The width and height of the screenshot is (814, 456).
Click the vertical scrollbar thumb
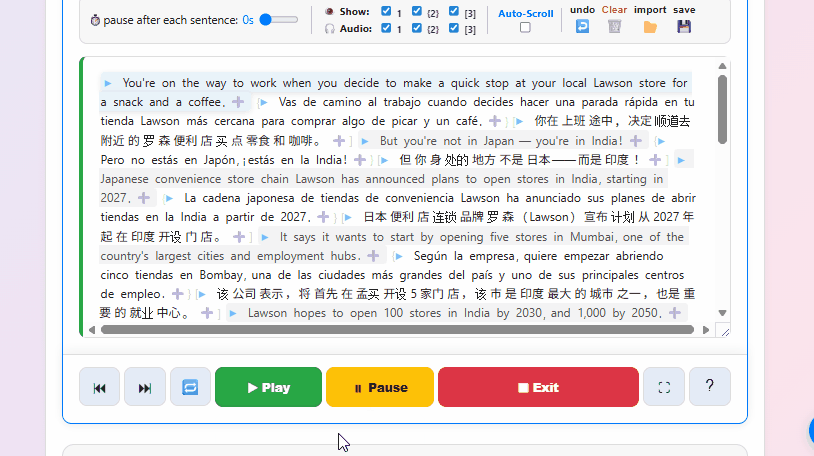click(722, 109)
